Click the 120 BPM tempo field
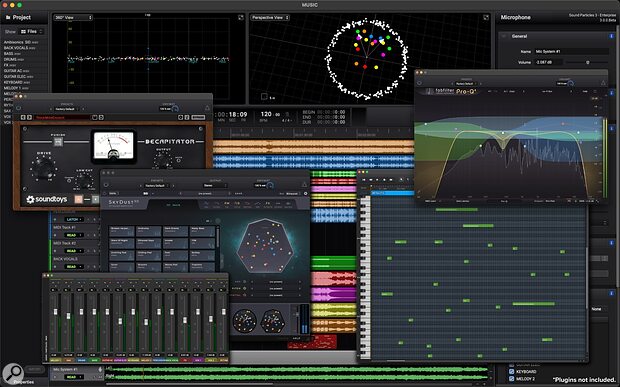This screenshot has width=620, height=387. pos(270,114)
